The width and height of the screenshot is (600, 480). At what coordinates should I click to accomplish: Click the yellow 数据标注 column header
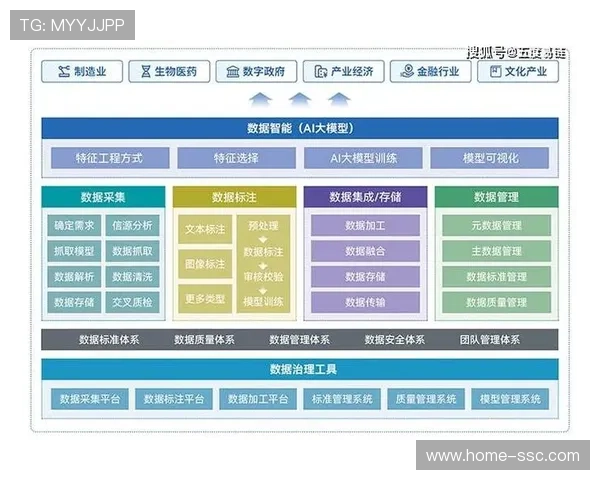click(x=235, y=197)
